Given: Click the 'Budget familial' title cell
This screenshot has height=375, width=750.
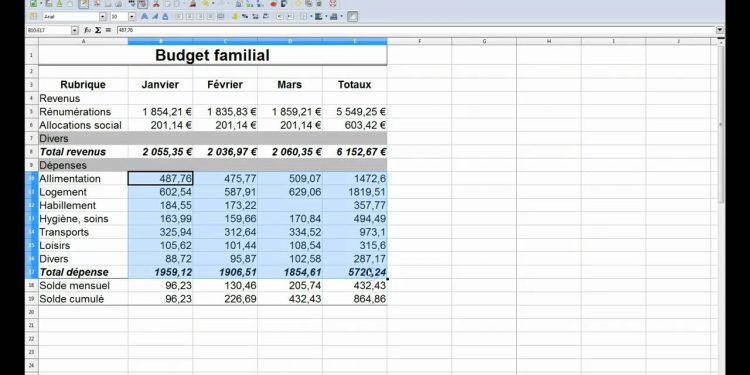Looking at the screenshot, I should (212, 55).
